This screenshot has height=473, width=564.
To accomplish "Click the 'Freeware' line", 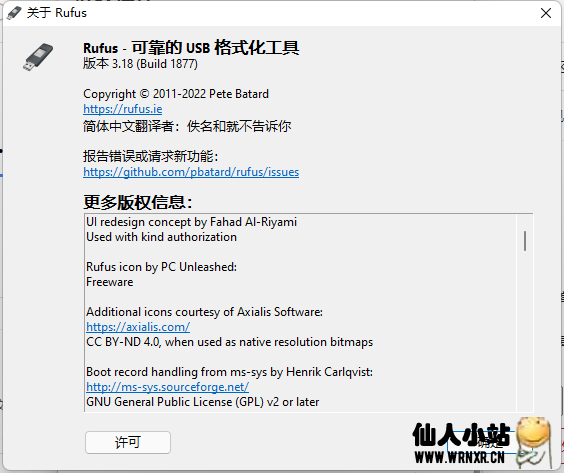I will click(110, 282).
